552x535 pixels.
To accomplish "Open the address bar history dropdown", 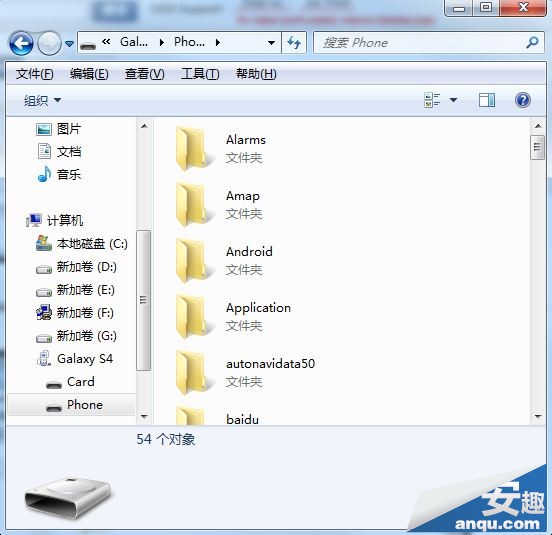I will click(x=271, y=43).
